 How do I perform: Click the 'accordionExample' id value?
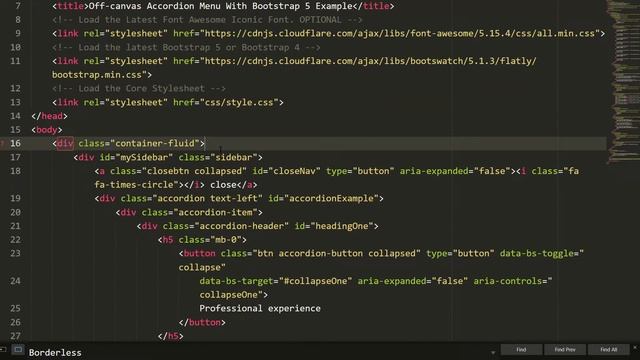[331, 198]
